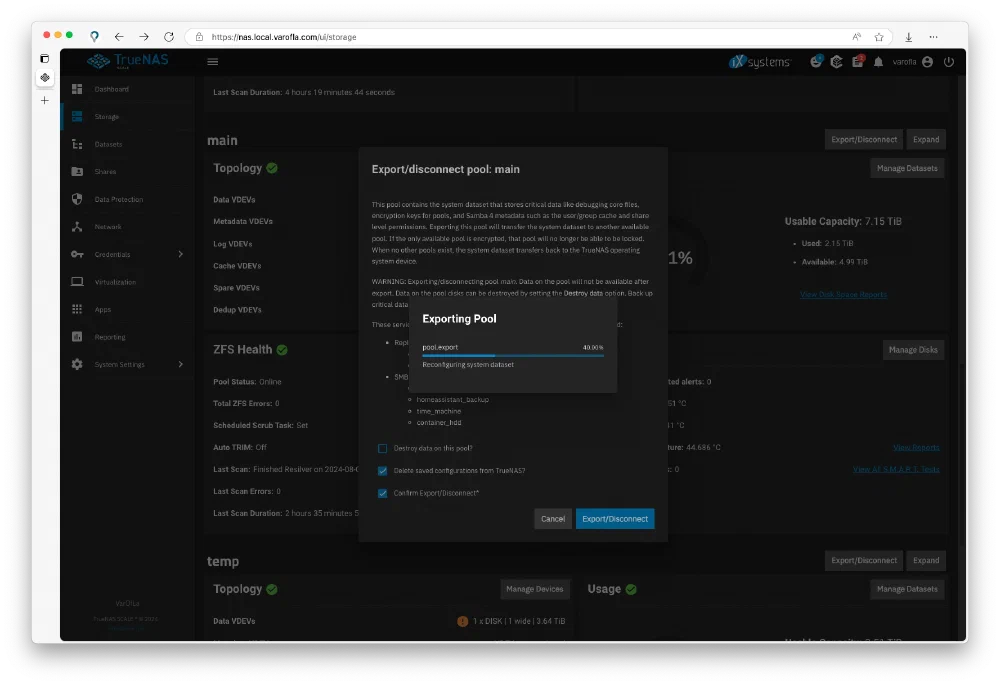Open the tasks clipboard icon with badge

858,61
